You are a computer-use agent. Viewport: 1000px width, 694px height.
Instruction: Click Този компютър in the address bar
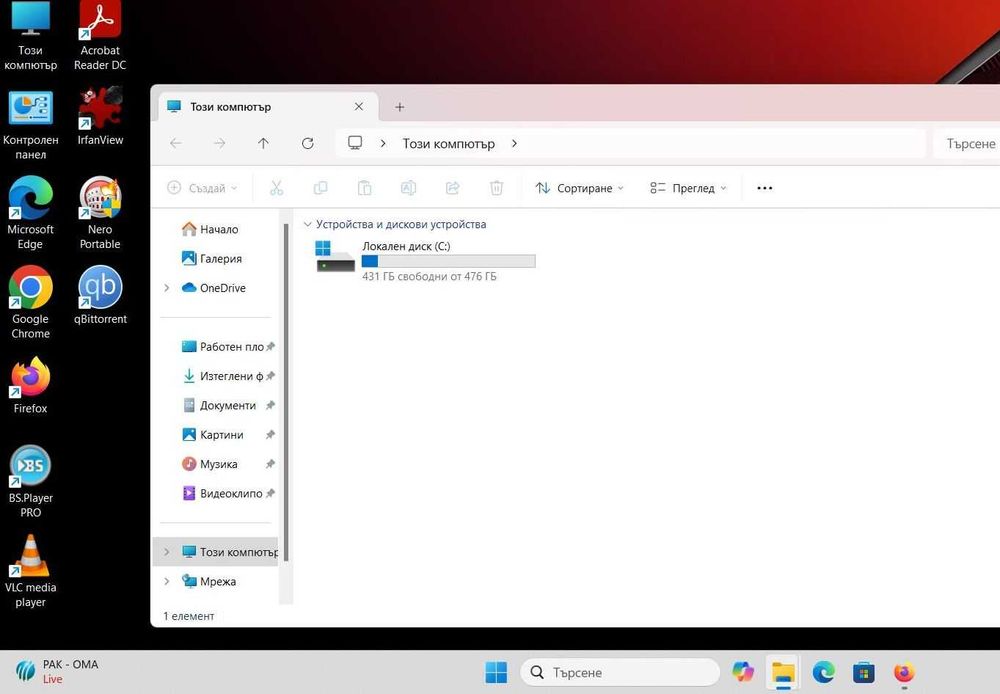click(448, 144)
